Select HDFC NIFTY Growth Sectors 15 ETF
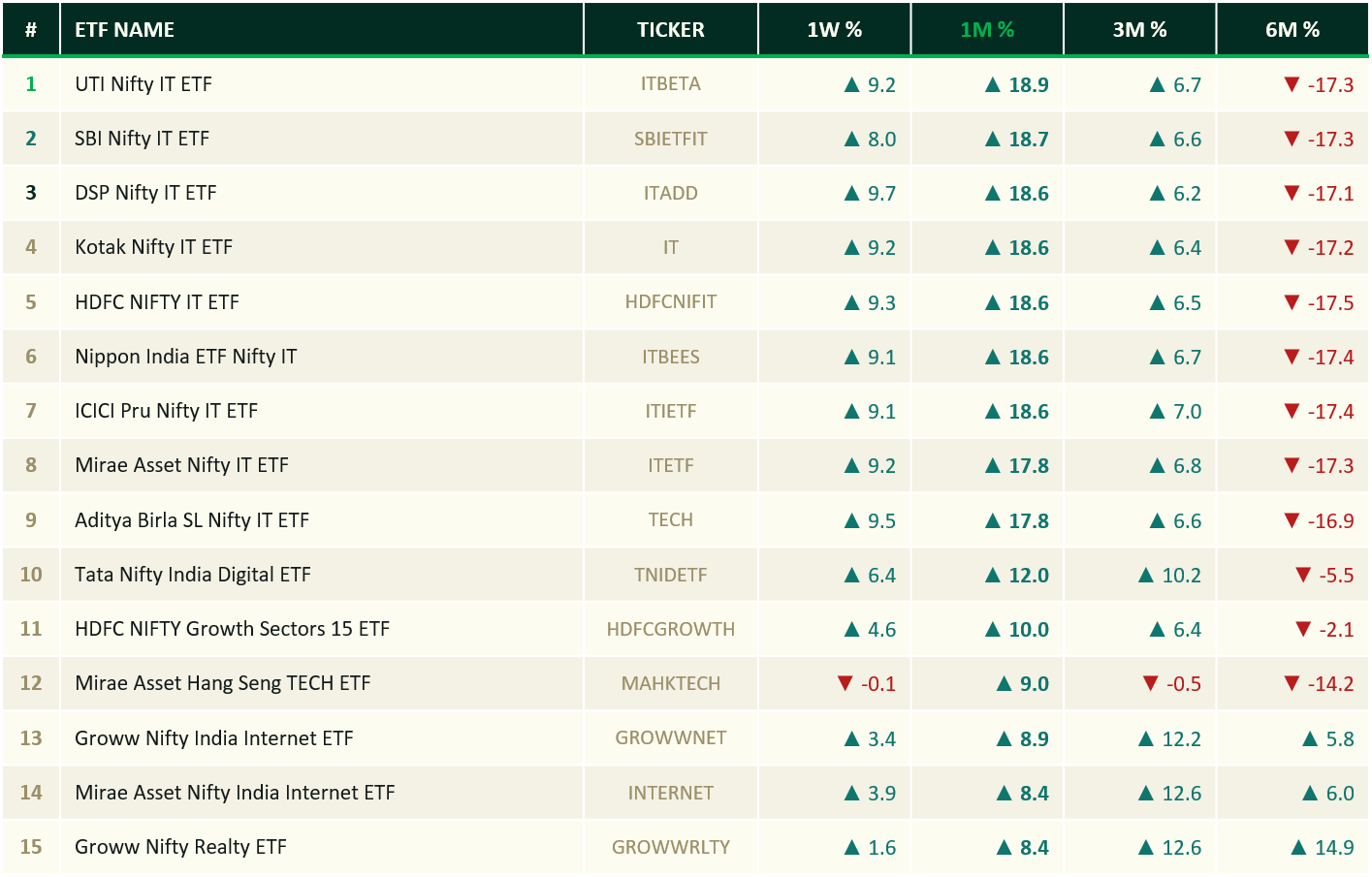1372x877 pixels. (x=233, y=629)
